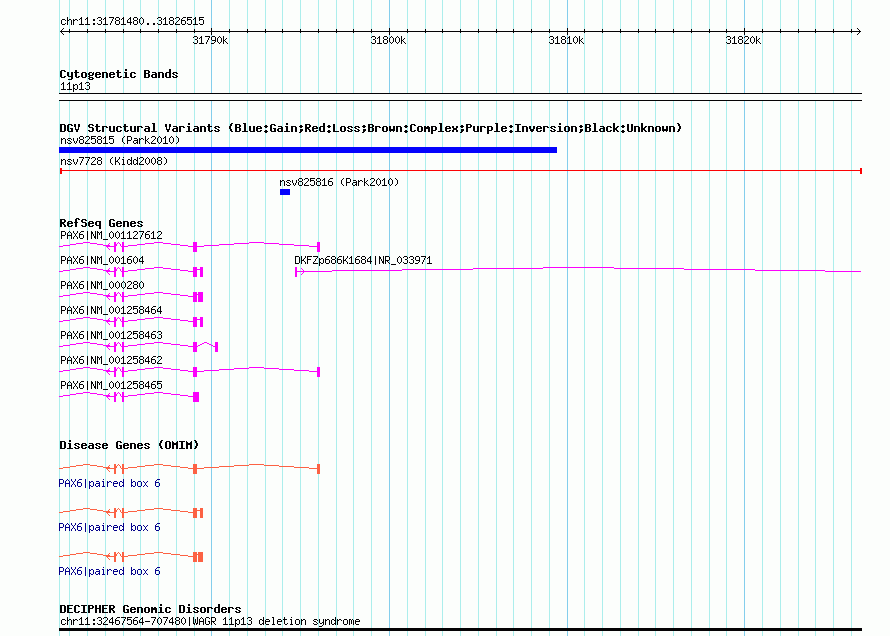Click the 11p13 cytogenetic band label
This screenshot has width=890, height=636.
(75, 86)
